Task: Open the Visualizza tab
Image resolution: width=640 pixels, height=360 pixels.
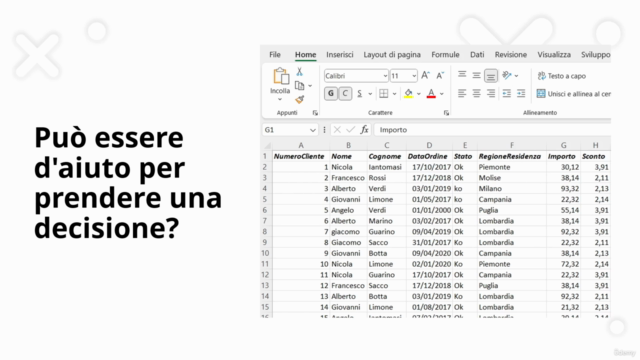Action: pyautogui.click(x=554, y=55)
